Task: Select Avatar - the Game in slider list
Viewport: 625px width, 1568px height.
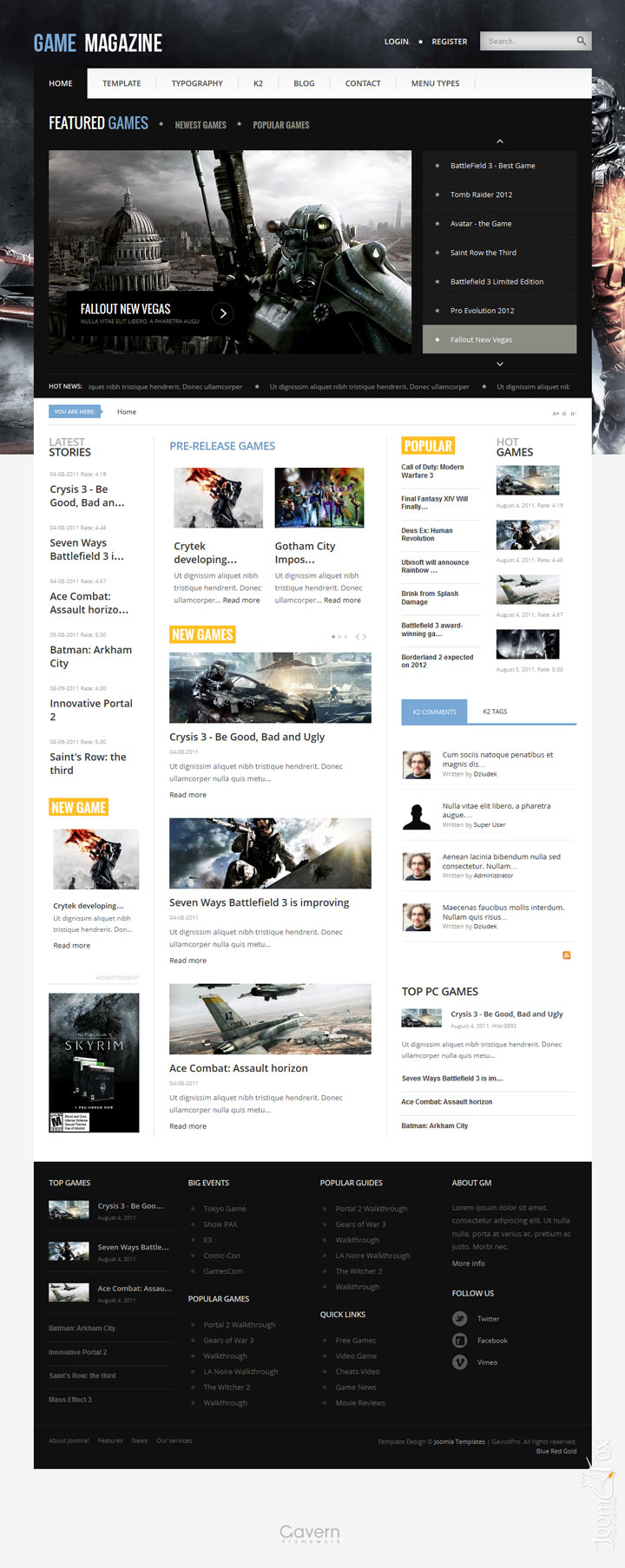Action: click(x=499, y=224)
